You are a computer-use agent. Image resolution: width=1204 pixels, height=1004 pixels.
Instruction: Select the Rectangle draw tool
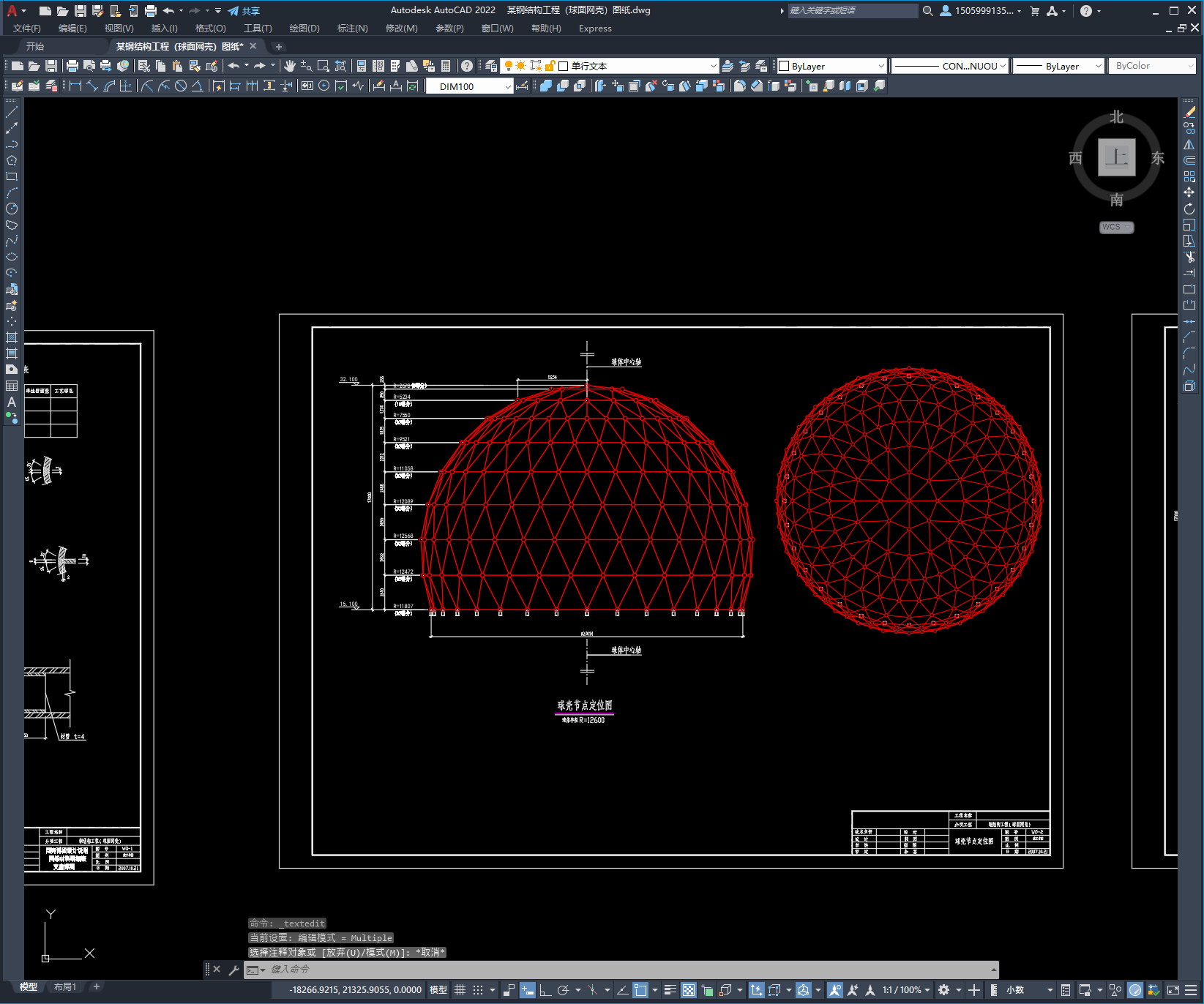click(12, 177)
